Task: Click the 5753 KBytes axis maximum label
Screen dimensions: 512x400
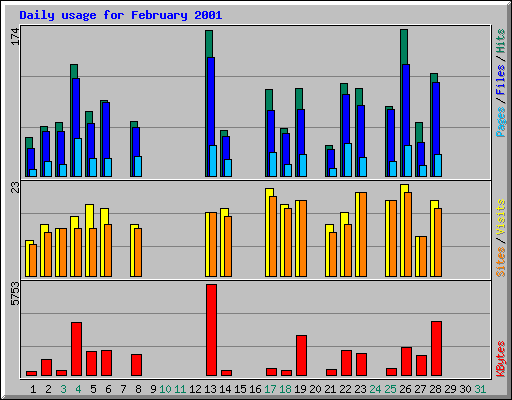Action: click(x=15, y=294)
